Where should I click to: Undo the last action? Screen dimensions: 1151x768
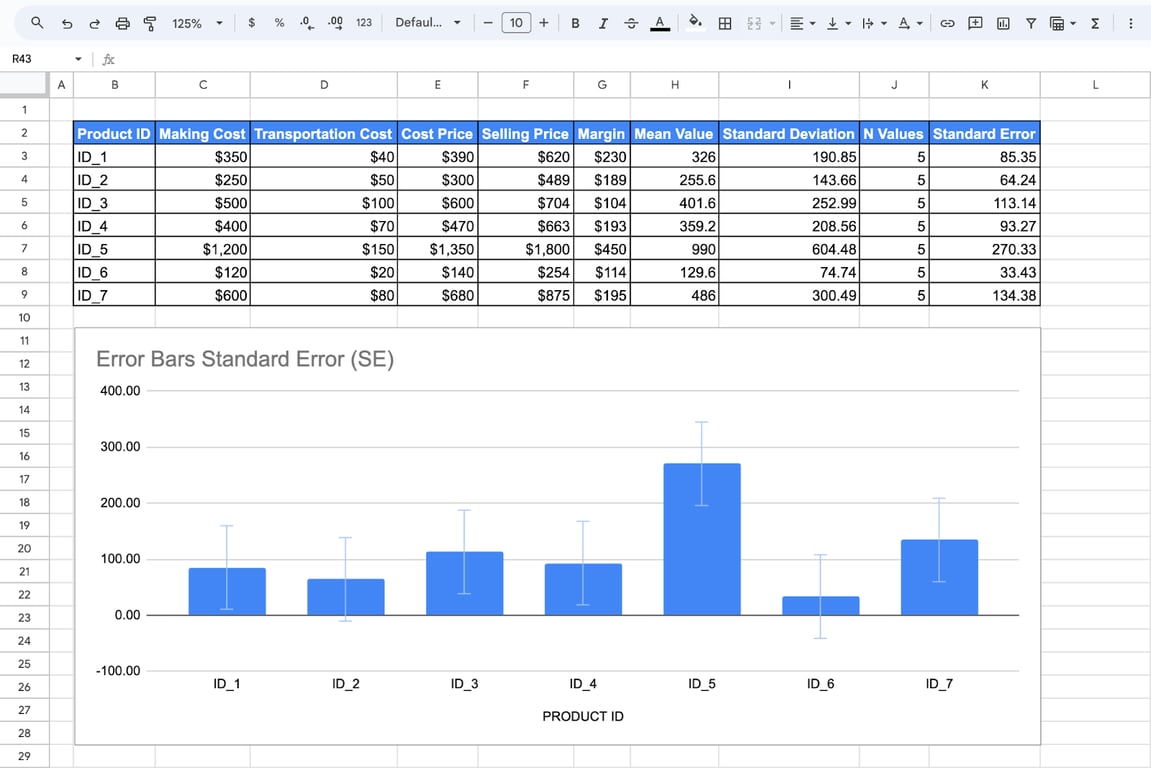point(67,23)
